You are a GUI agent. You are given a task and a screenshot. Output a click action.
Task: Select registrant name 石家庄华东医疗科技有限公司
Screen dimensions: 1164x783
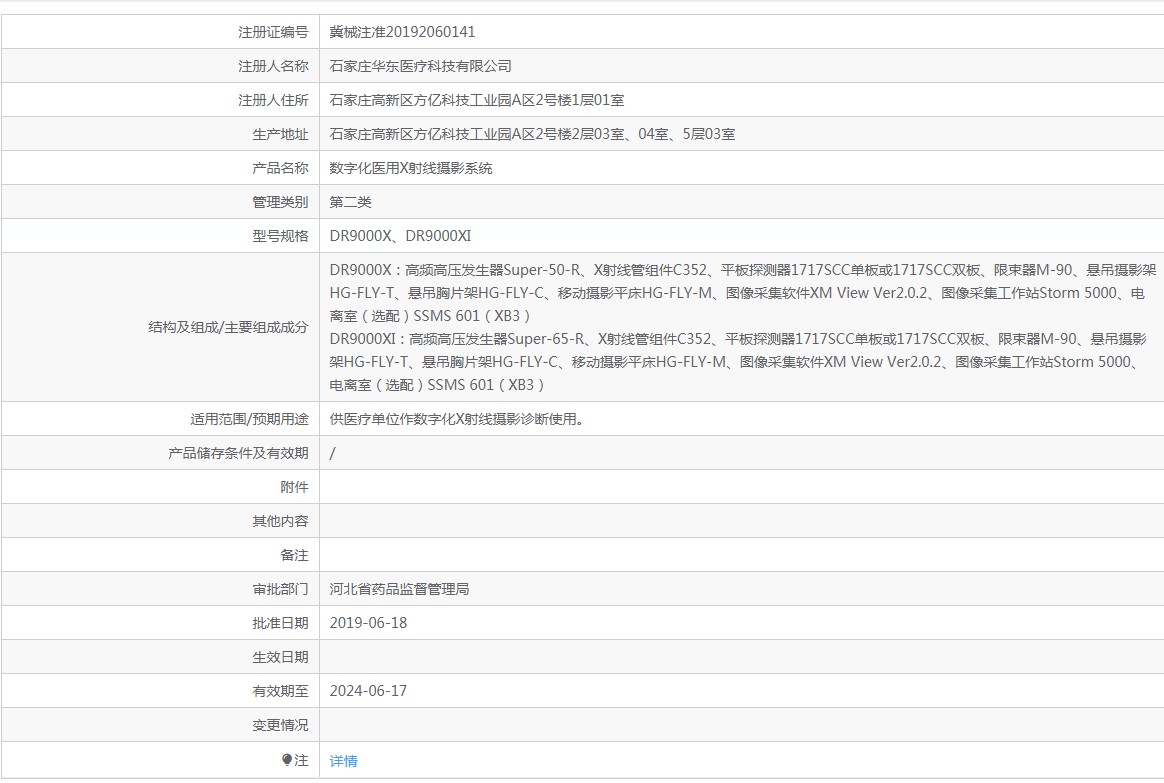coord(421,66)
